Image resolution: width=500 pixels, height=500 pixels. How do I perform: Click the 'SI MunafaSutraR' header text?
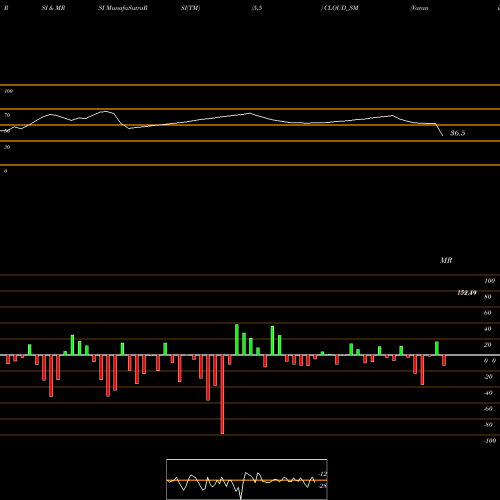(123, 8)
